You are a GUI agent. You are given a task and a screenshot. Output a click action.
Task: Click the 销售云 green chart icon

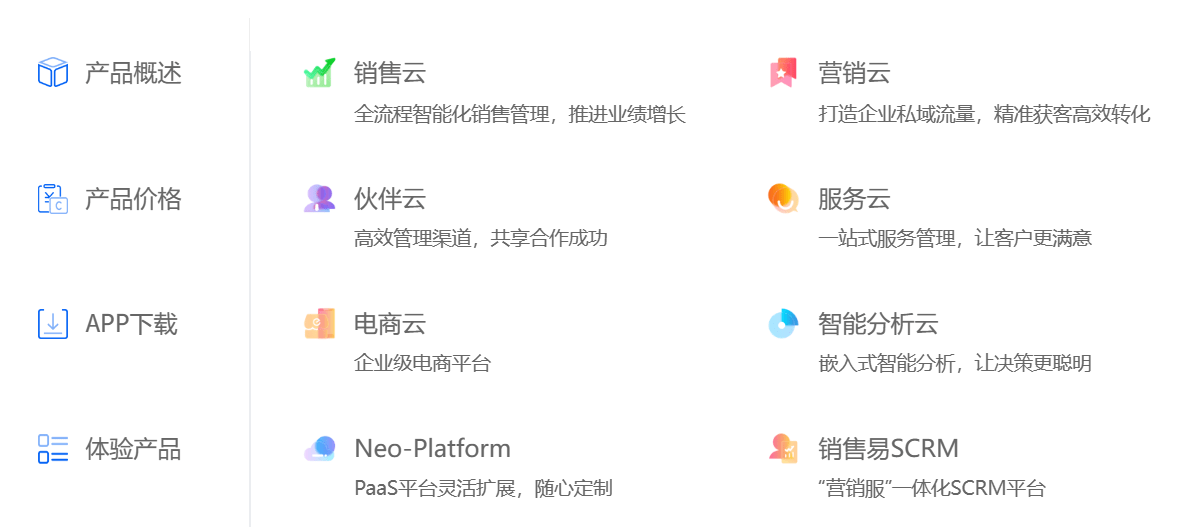coord(320,73)
